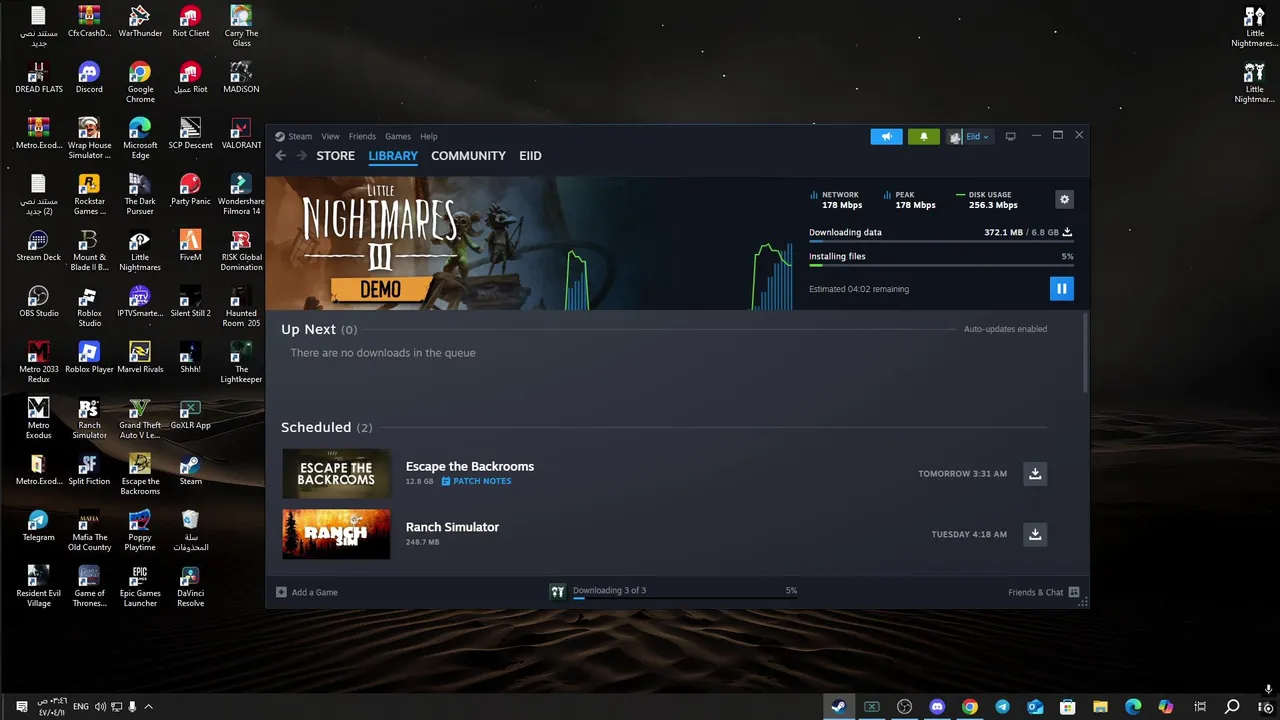Click the Big Picture mode monitor icon
Image resolution: width=1280 pixels, height=720 pixels.
point(1010,136)
